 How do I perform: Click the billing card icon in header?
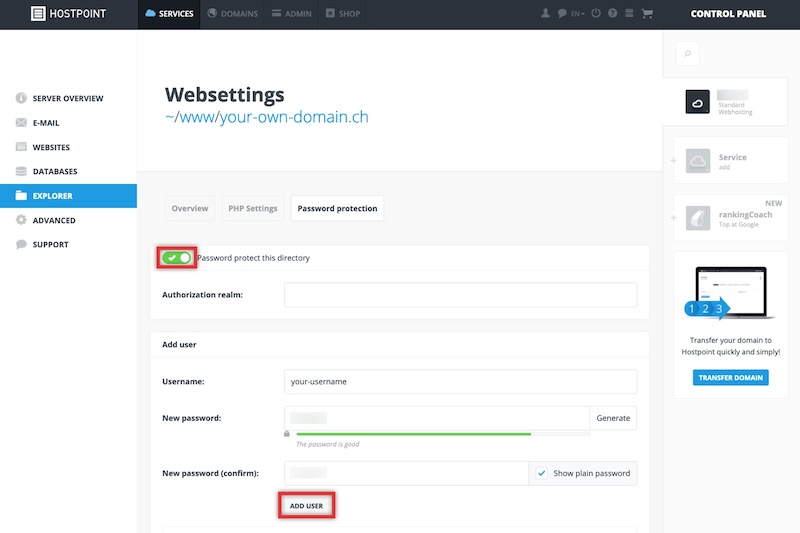(629, 13)
